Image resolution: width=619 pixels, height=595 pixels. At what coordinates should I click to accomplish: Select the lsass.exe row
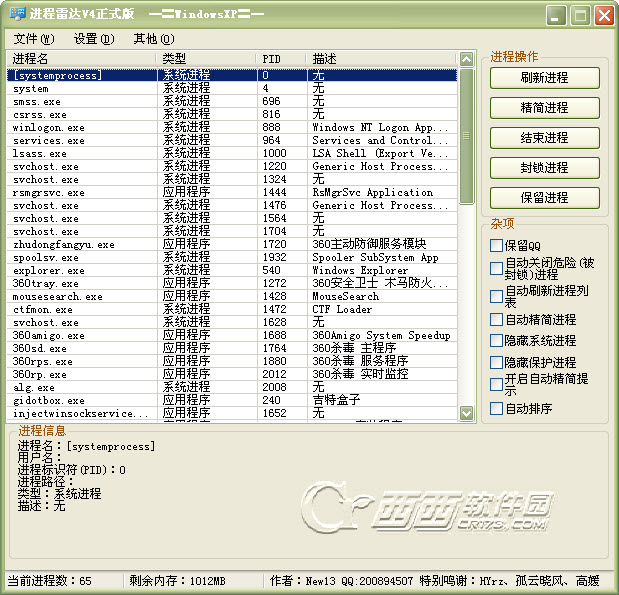(232, 153)
